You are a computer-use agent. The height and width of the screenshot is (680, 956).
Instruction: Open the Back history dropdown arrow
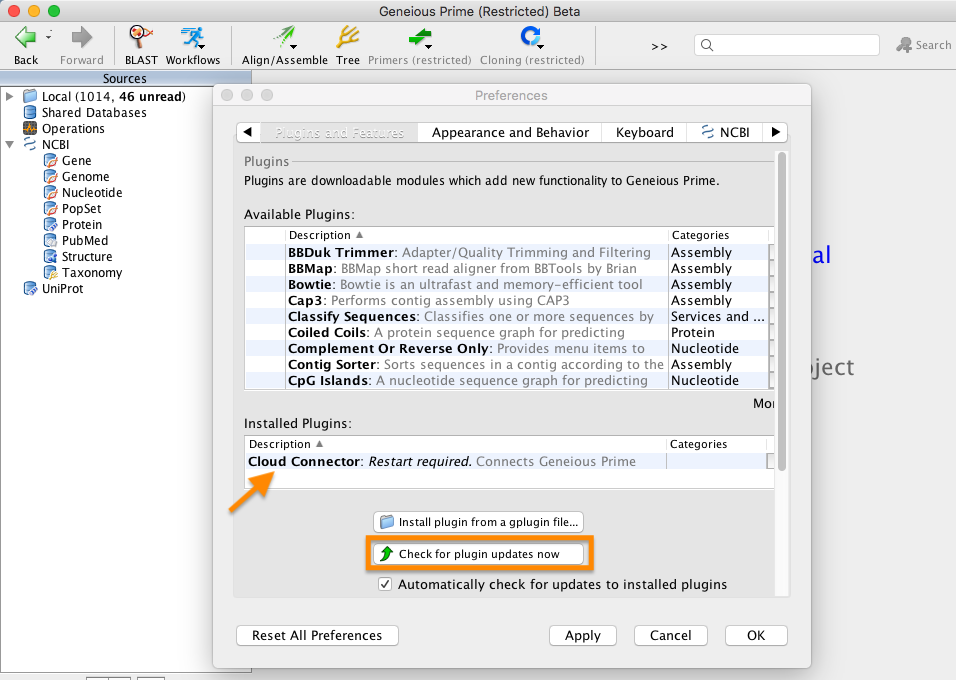[48, 37]
